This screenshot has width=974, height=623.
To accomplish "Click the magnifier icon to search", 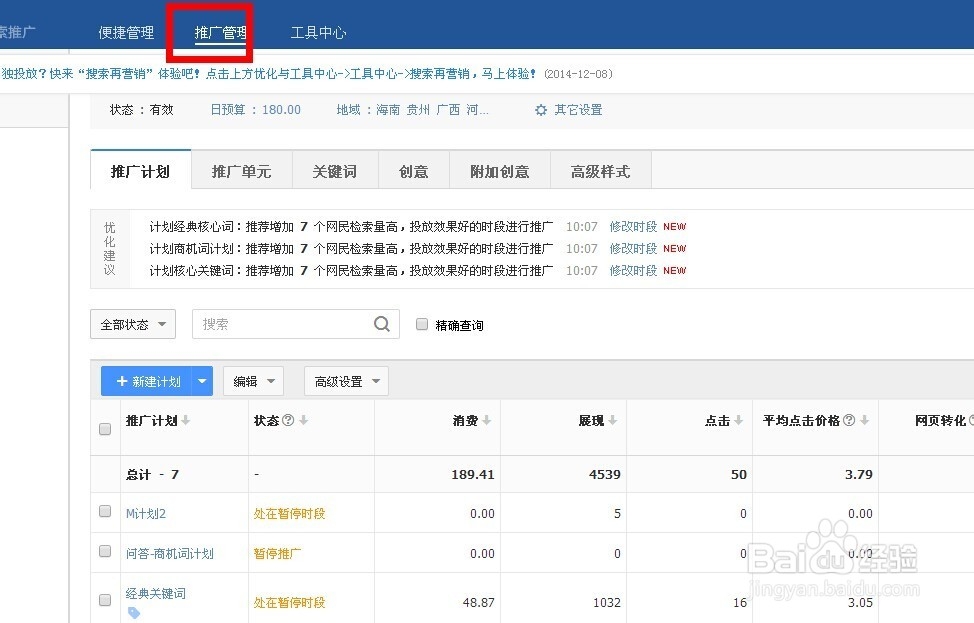I will [x=381, y=324].
